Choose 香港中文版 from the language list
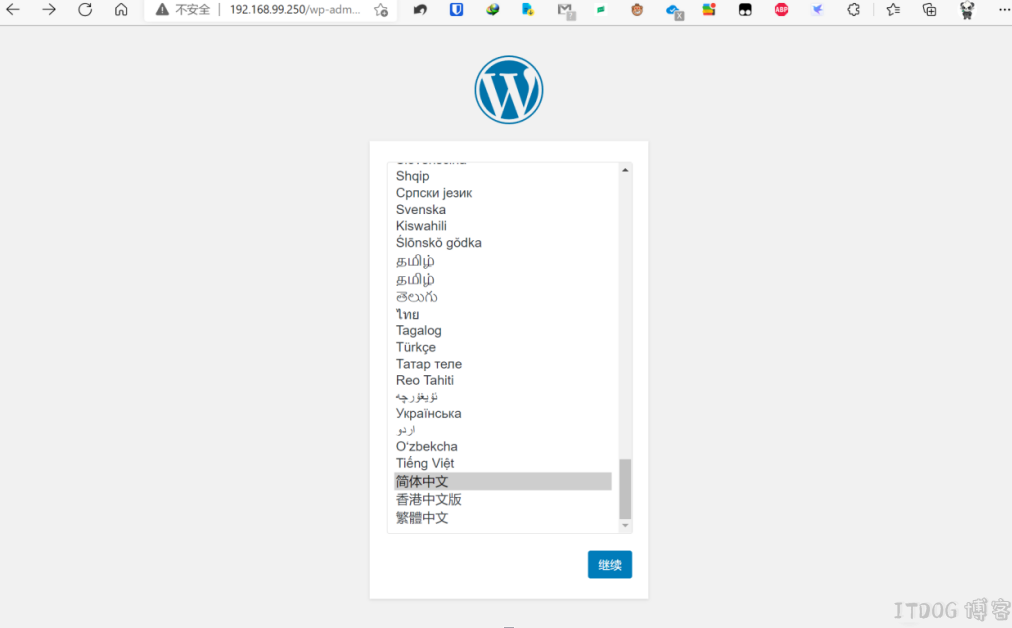This screenshot has width=1012, height=628. (503, 500)
